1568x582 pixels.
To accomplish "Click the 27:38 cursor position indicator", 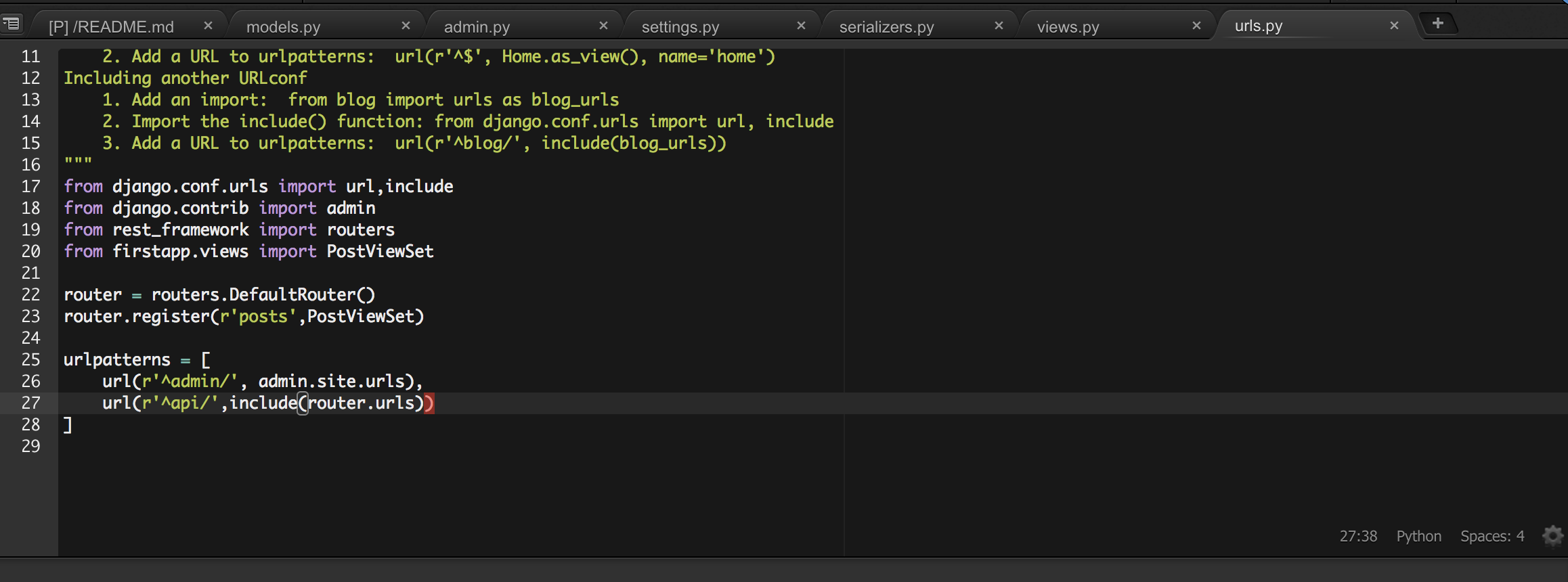I will coord(1357,536).
